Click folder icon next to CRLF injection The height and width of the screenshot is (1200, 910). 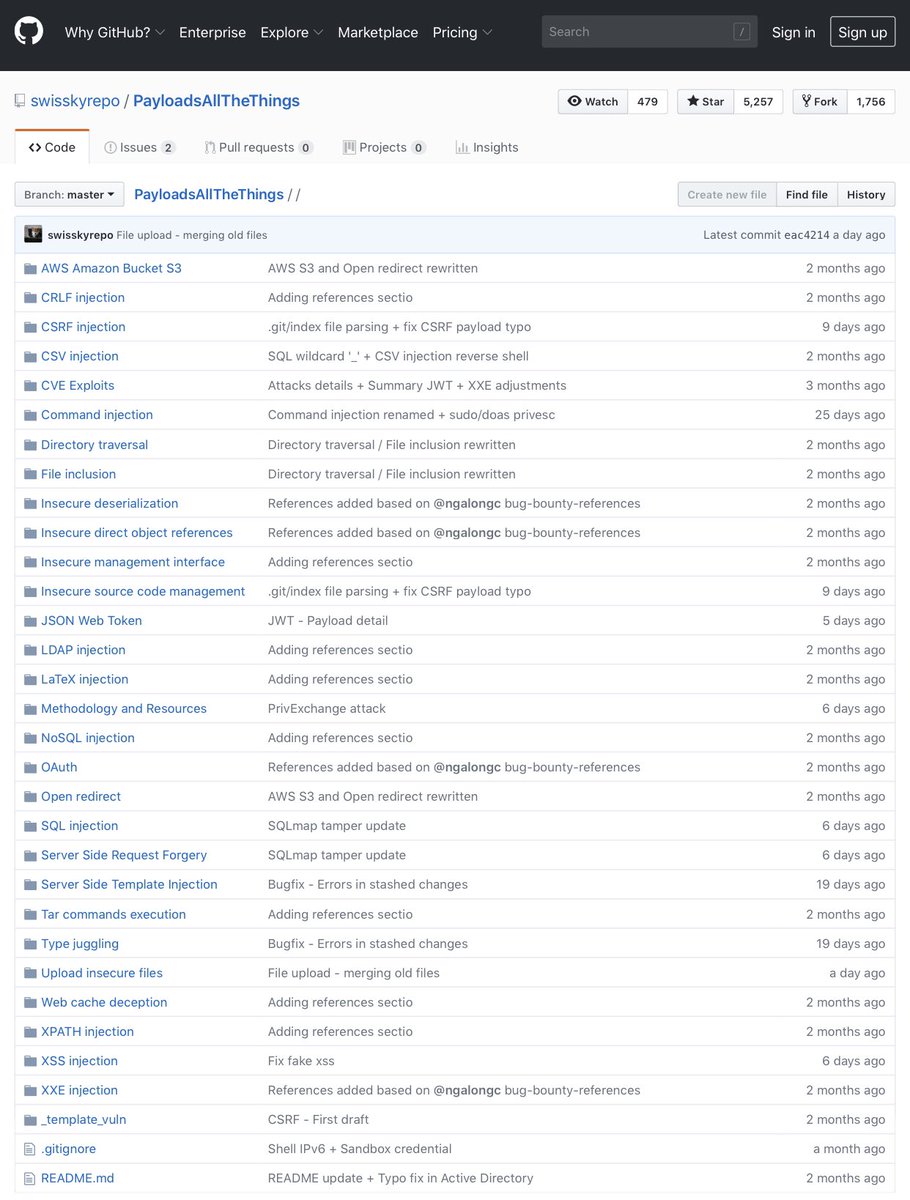coord(30,297)
